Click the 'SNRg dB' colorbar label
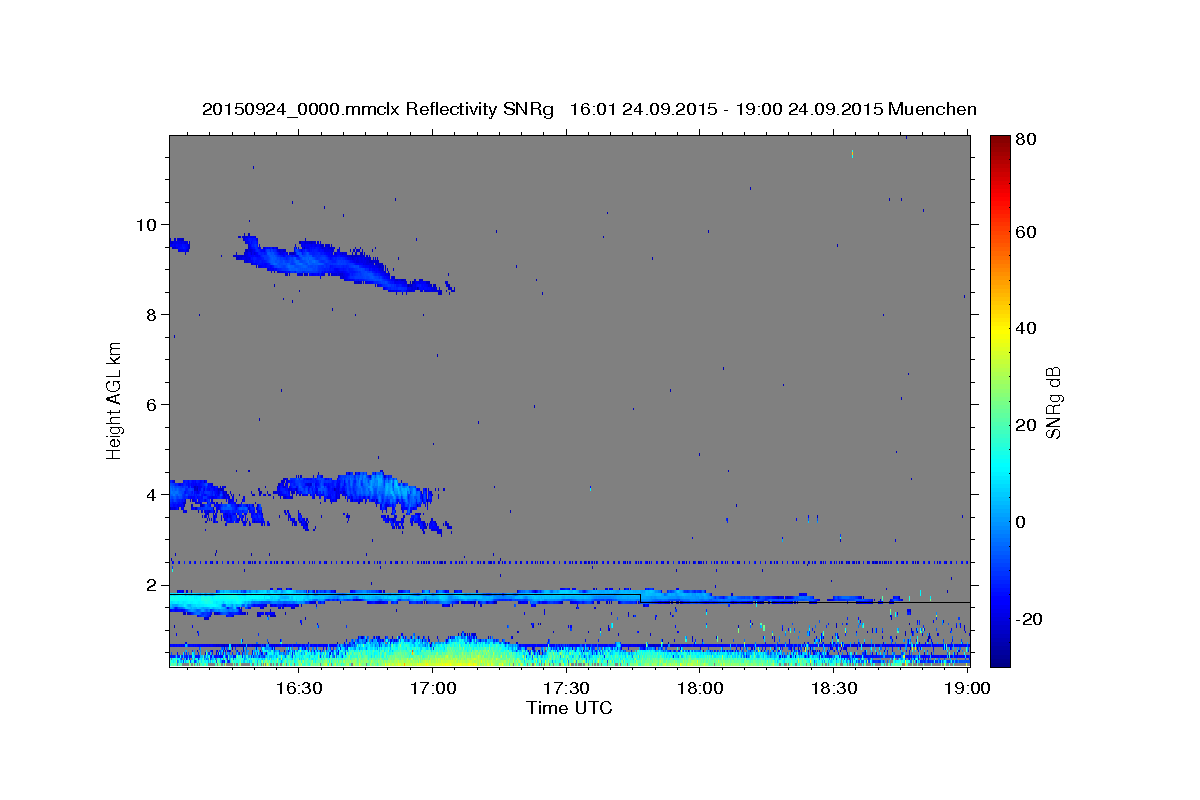The image size is (1200, 800). click(x=1054, y=402)
